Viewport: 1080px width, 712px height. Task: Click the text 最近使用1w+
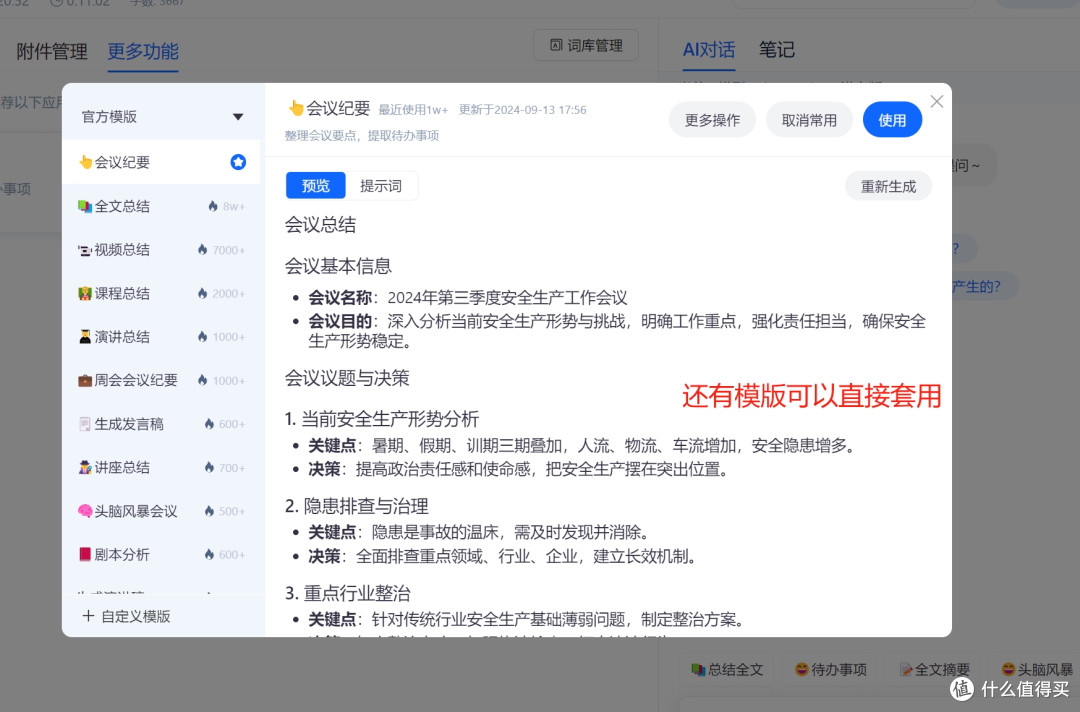coord(413,109)
